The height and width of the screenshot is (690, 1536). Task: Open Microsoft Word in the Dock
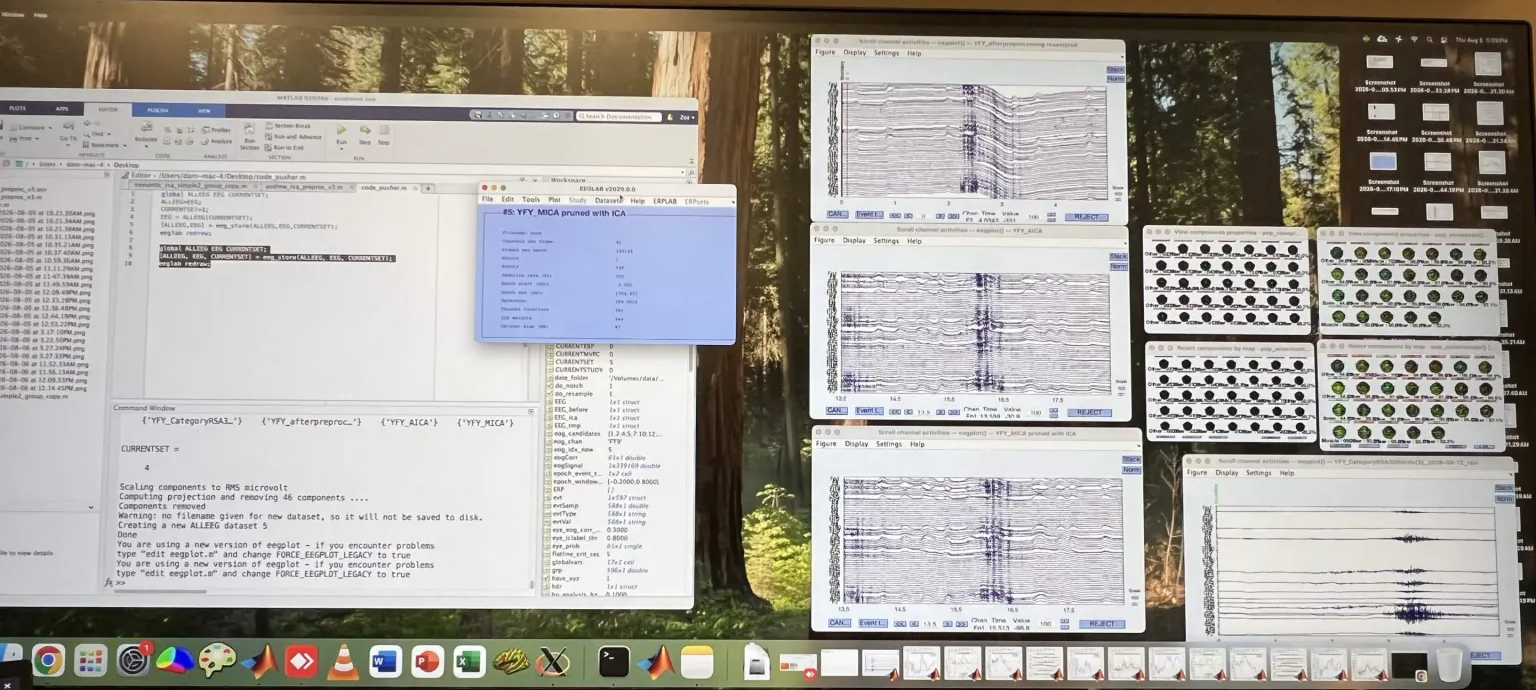pos(385,662)
